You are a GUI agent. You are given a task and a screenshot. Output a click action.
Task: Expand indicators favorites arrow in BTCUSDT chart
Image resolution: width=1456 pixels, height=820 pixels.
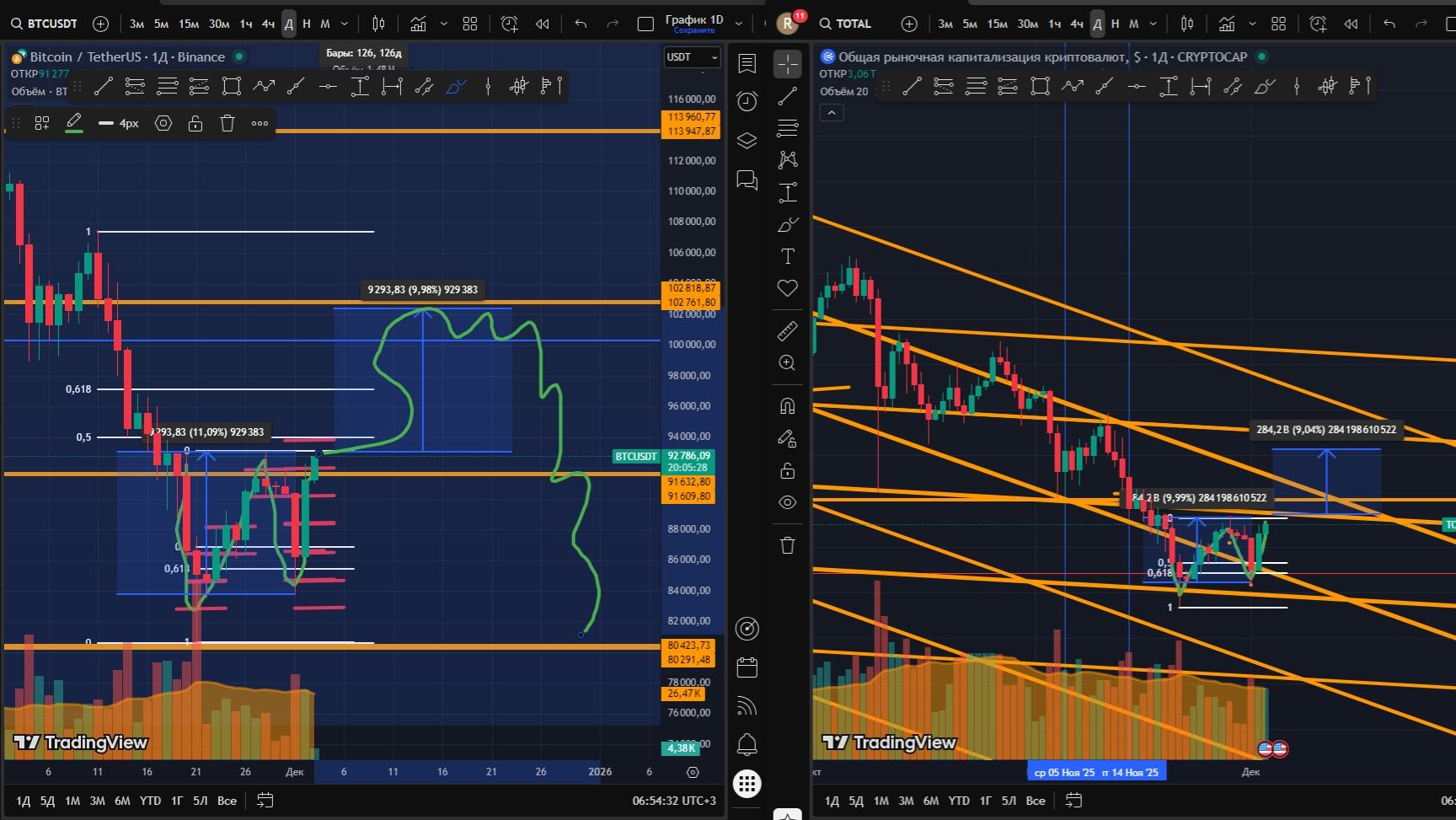click(x=443, y=24)
